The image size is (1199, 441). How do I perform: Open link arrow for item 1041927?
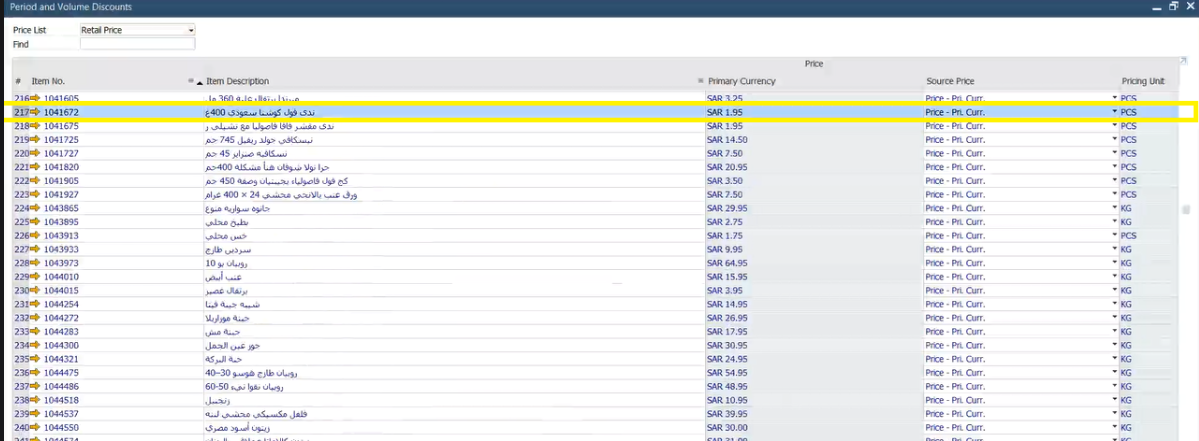(x=34, y=195)
